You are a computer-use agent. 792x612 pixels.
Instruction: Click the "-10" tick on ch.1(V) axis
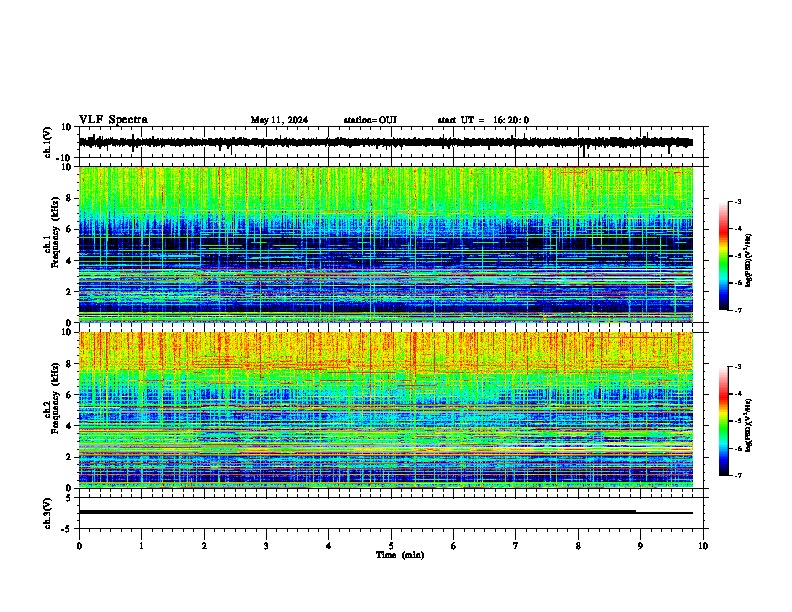click(65, 157)
